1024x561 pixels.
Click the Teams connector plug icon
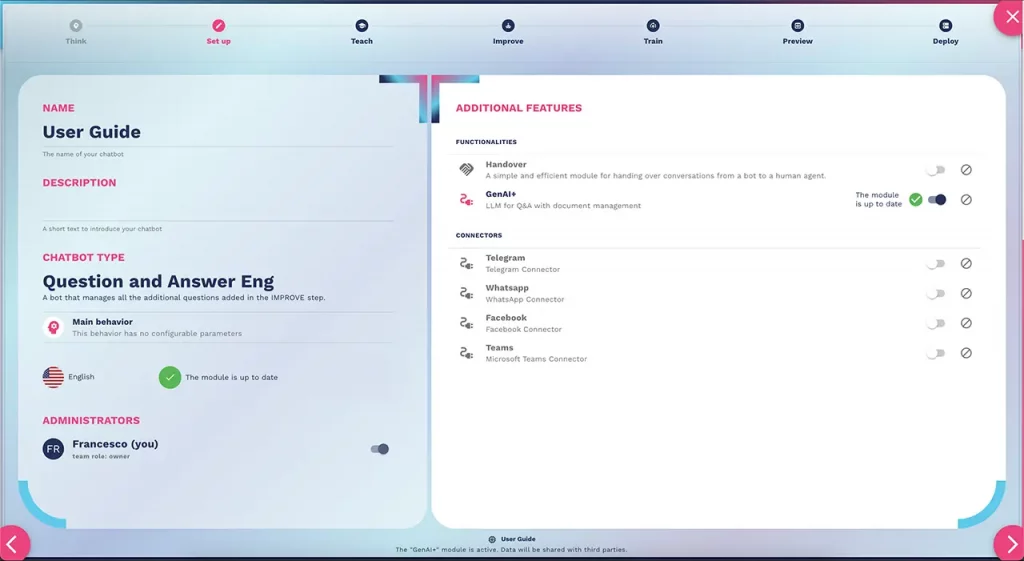(x=466, y=353)
